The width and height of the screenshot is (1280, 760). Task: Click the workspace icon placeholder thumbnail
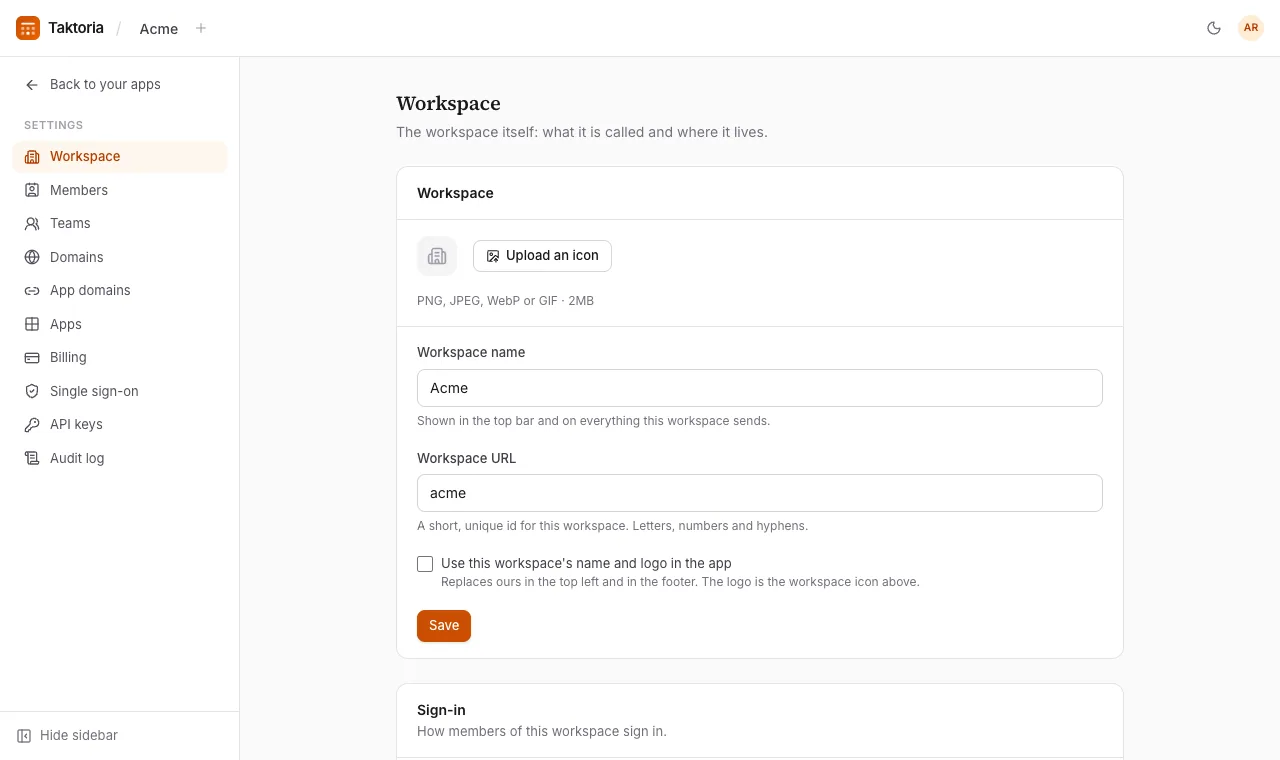click(x=437, y=256)
